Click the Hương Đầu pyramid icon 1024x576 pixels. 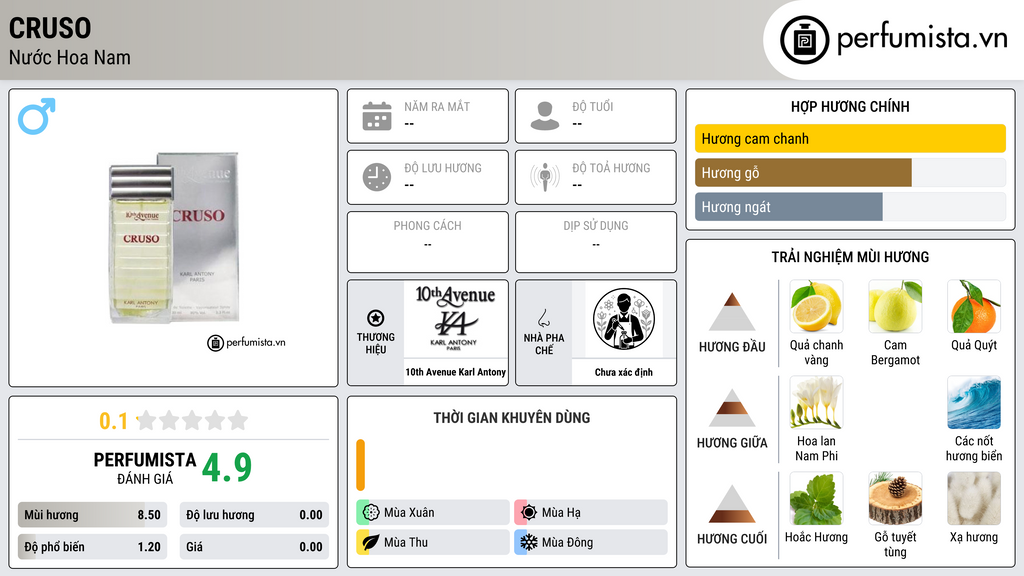pos(732,312)
